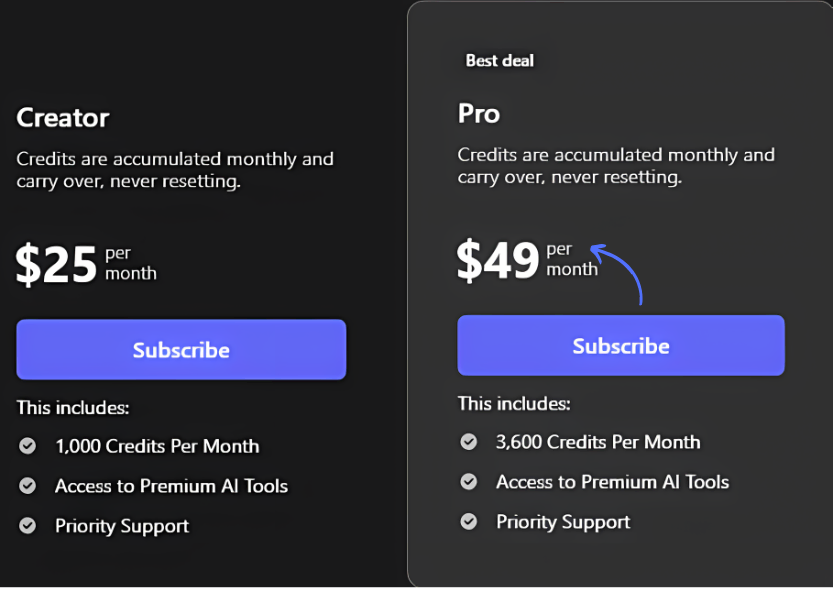Click "This includes:" label under Creator plan

click(x=73, y=408)
